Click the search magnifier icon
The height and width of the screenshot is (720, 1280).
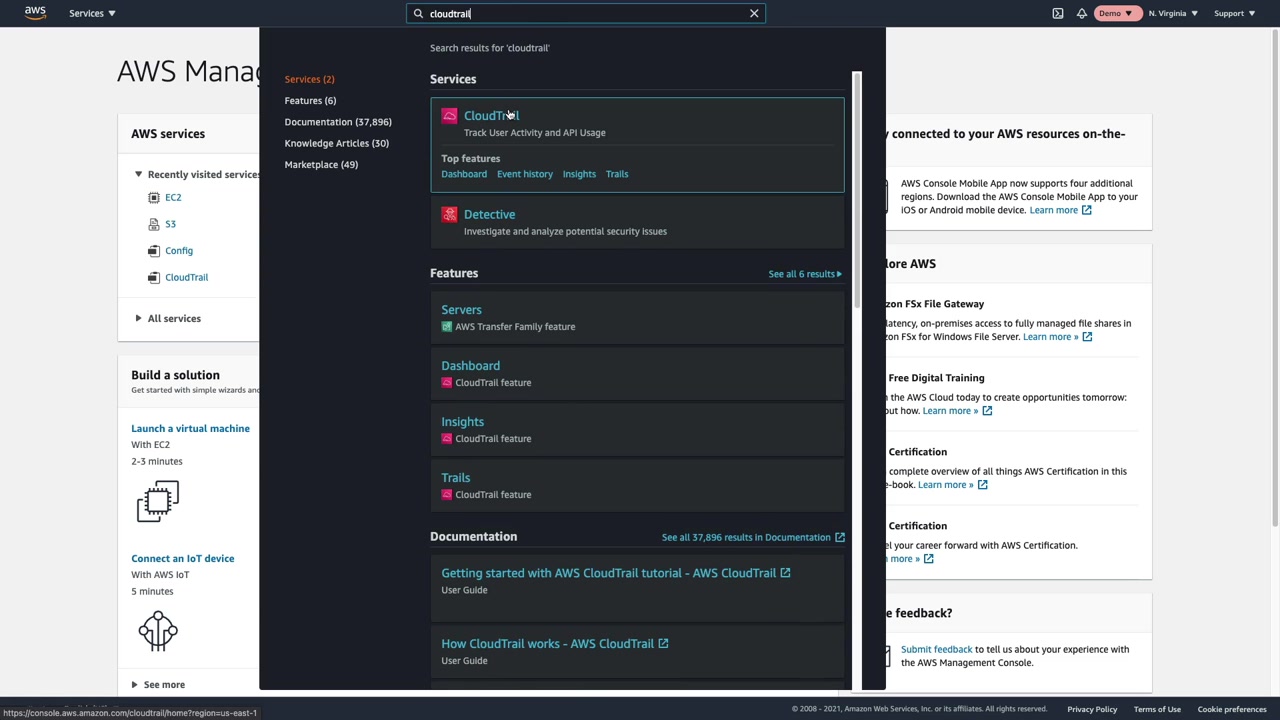coord(419,13)
